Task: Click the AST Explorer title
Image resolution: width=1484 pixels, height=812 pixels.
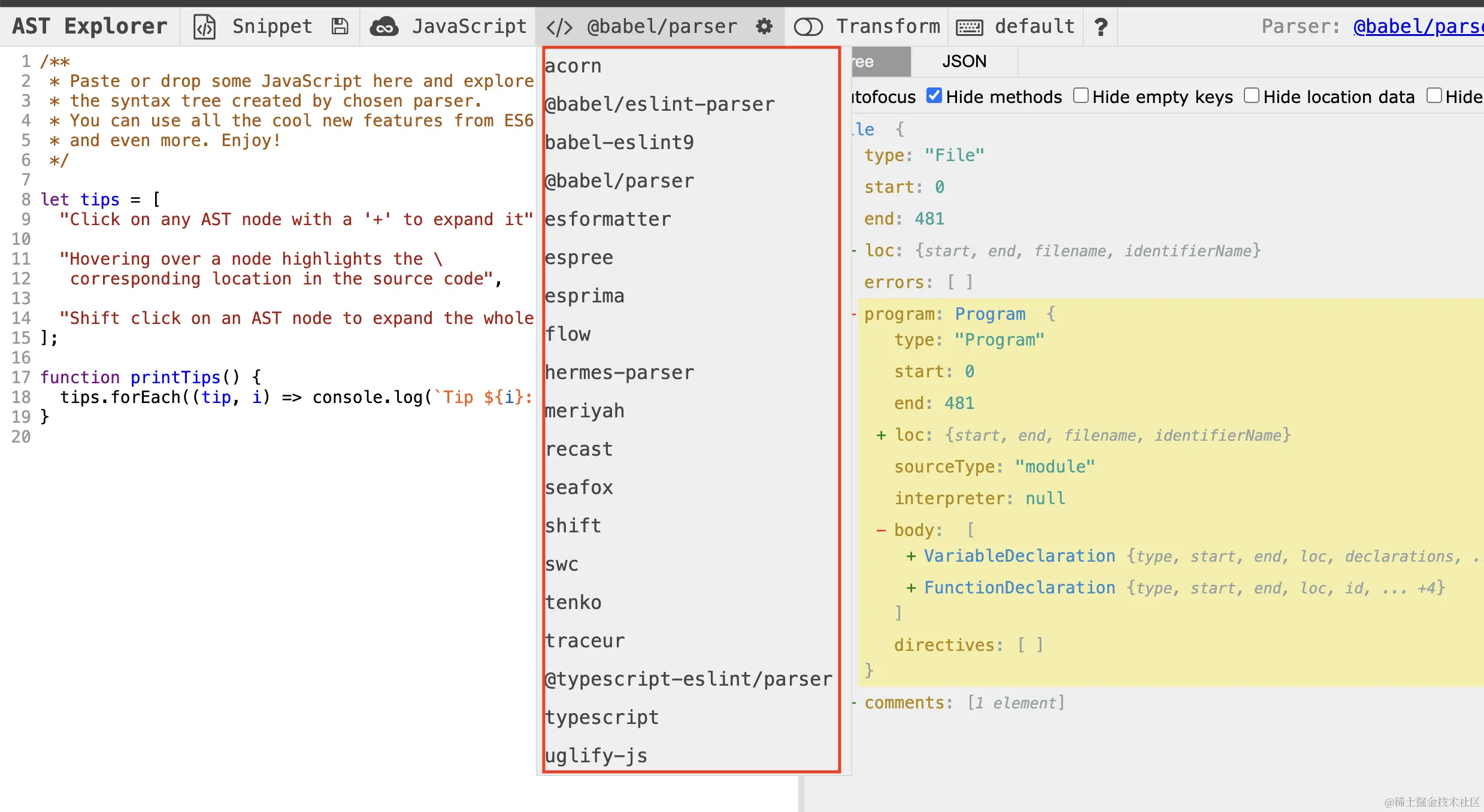Action: pyautogui.click(x=90, y=27)
